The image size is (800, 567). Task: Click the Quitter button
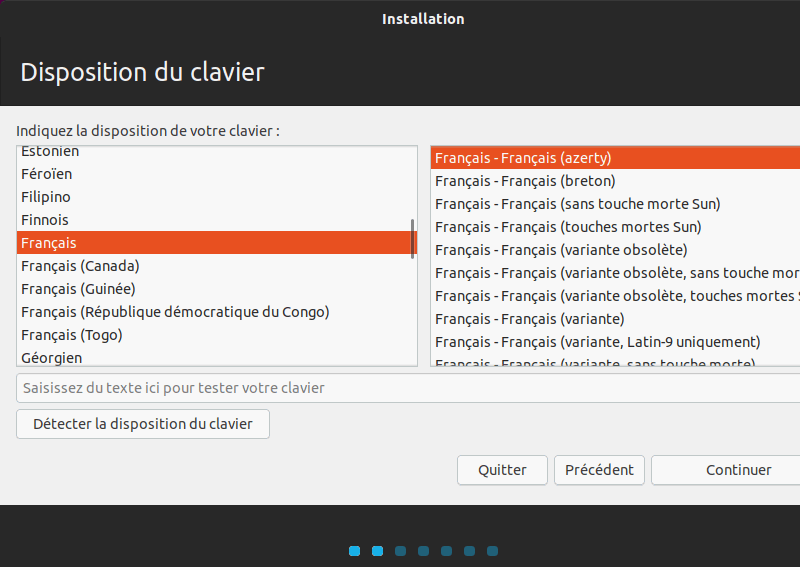[502, 470]
